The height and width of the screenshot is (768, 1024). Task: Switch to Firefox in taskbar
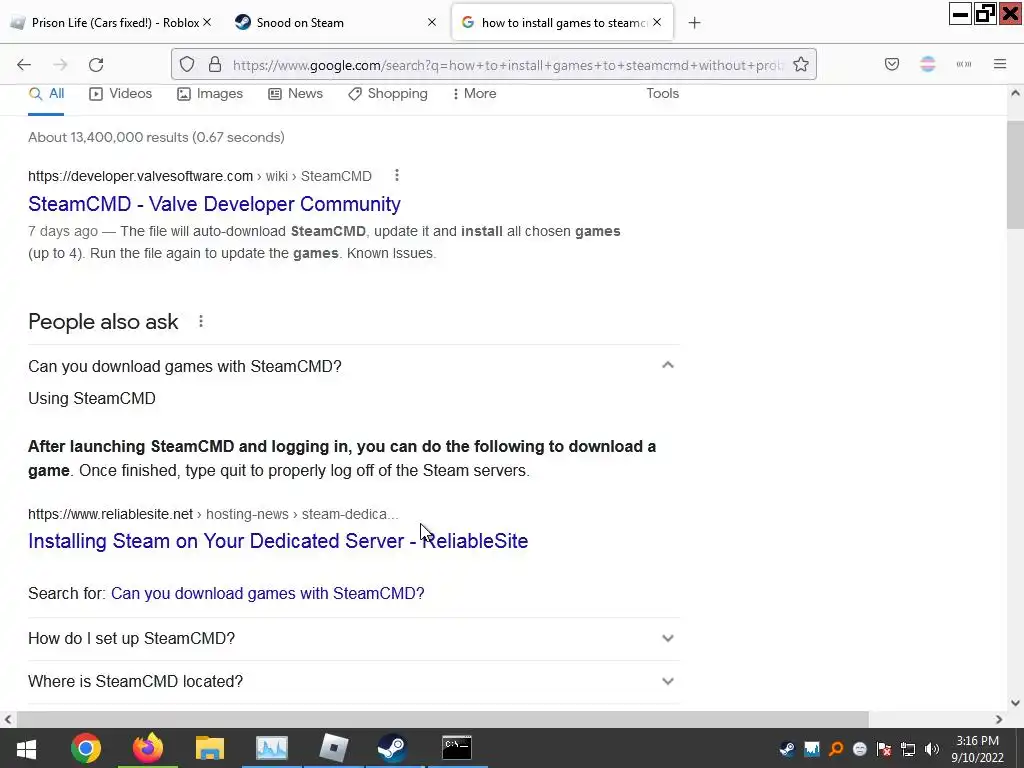point(148,748)
